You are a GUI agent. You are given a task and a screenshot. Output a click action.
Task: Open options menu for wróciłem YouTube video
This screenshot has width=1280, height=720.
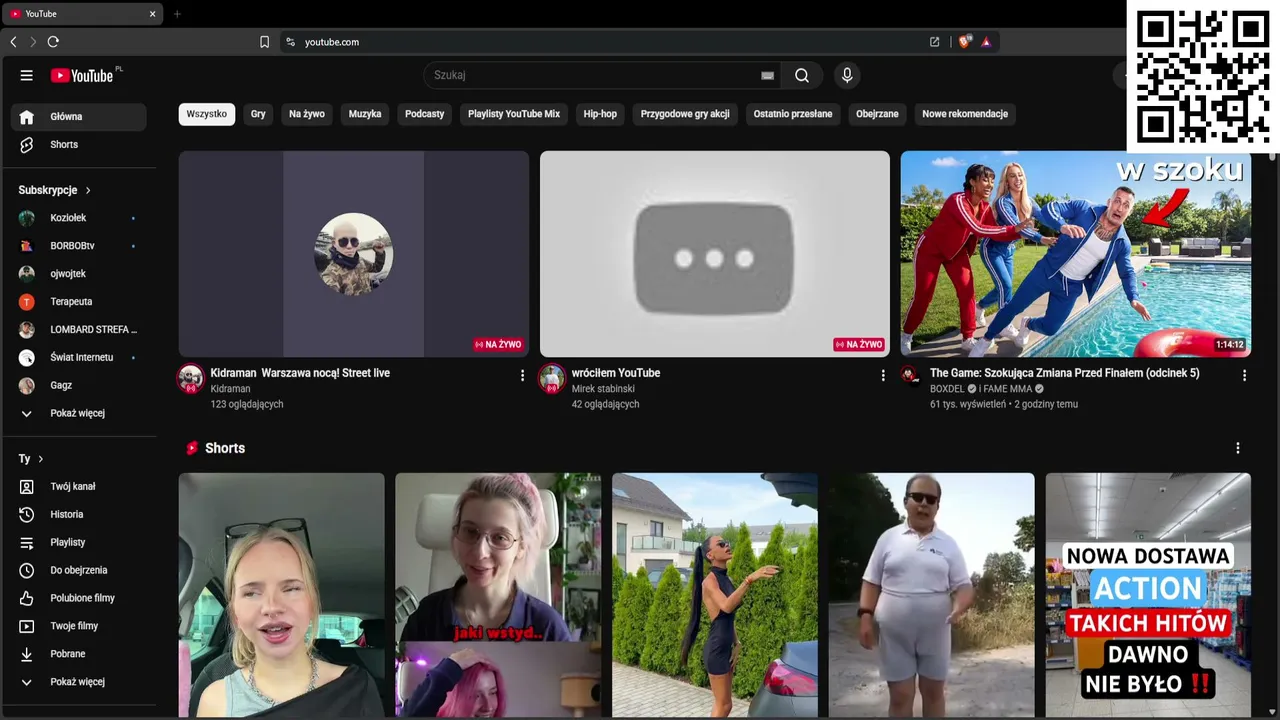click(883, 375)
